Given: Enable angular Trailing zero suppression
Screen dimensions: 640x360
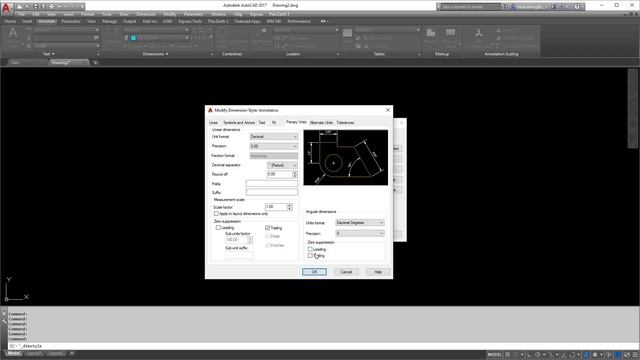Looking at the screenshot, I should click(x=310, y=256).
